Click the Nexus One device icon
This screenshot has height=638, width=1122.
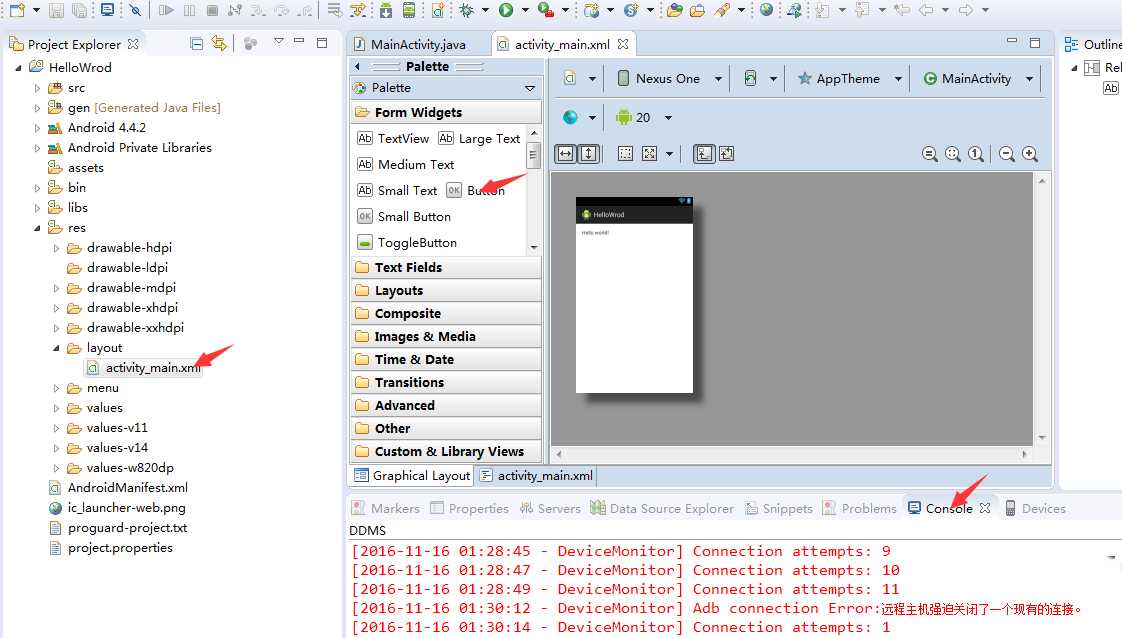pos(623,78)
